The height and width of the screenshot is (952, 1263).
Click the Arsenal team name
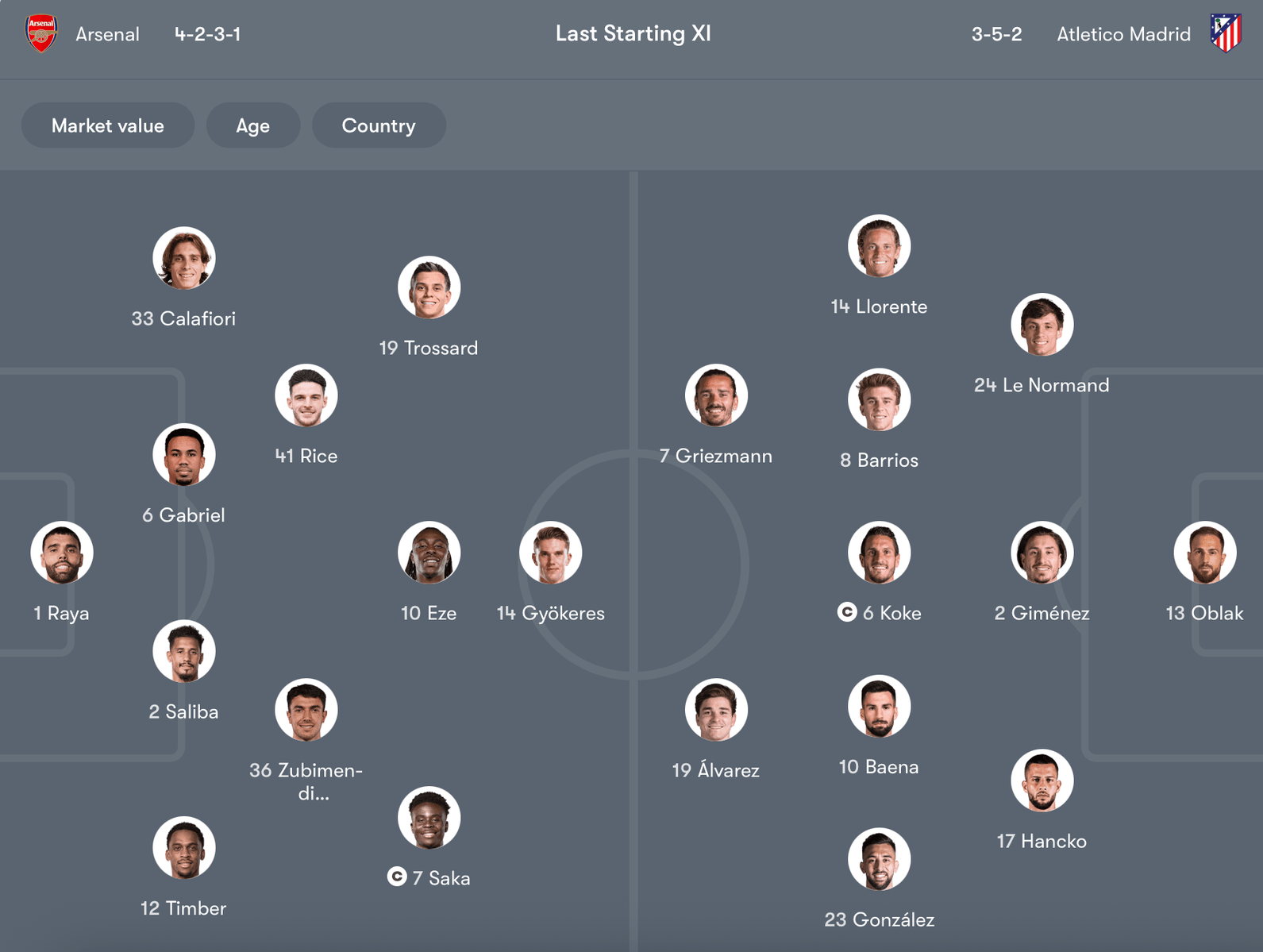[x=107, y=34]
